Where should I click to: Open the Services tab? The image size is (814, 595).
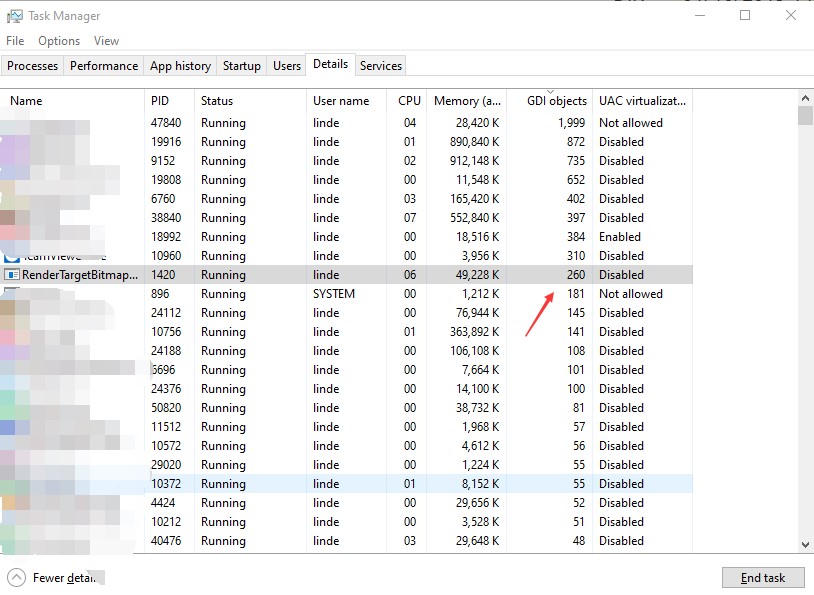coord(380,66)
